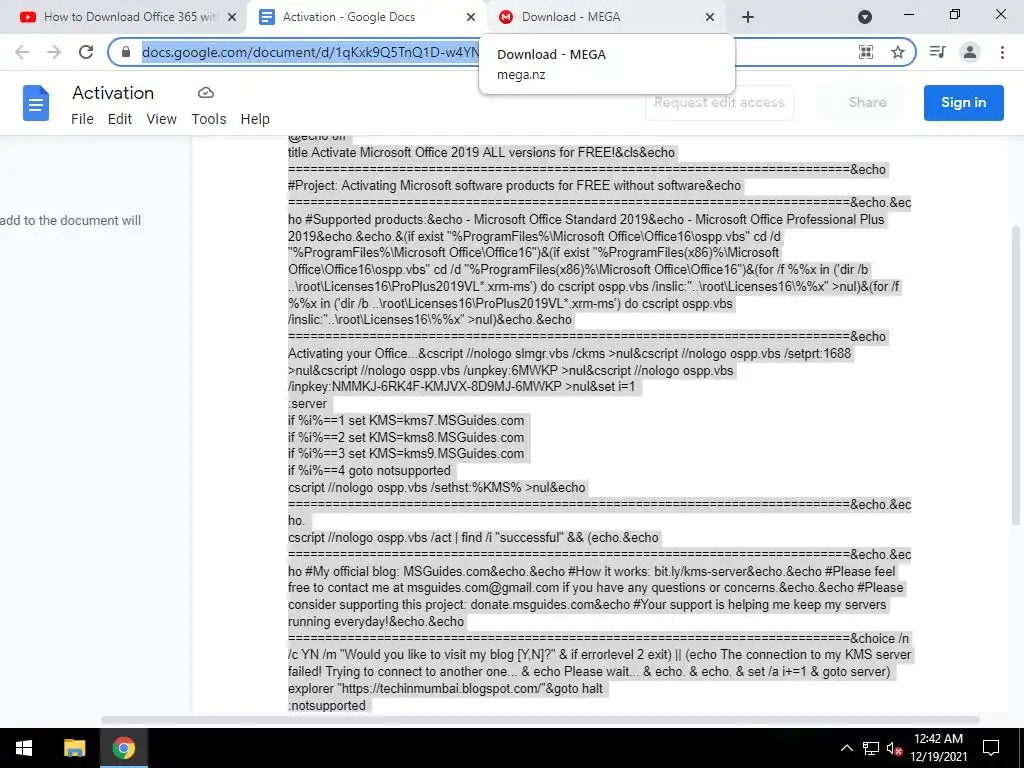Screen dimensions: 1024x768
Task: Click the techinmumbai.blogspot.com explorer line
Action: tap(445, 688)
